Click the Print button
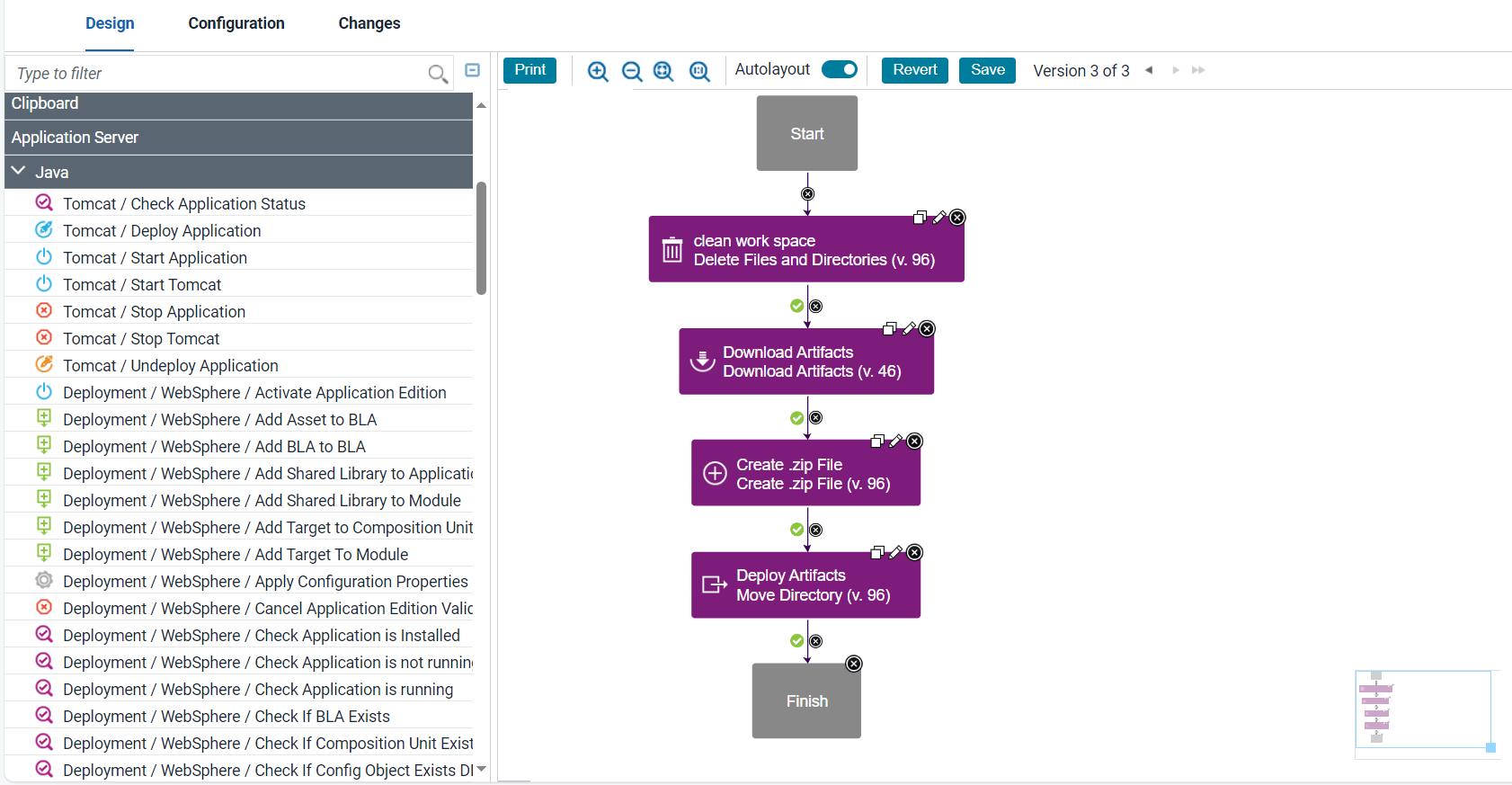 tap(530, 70)
